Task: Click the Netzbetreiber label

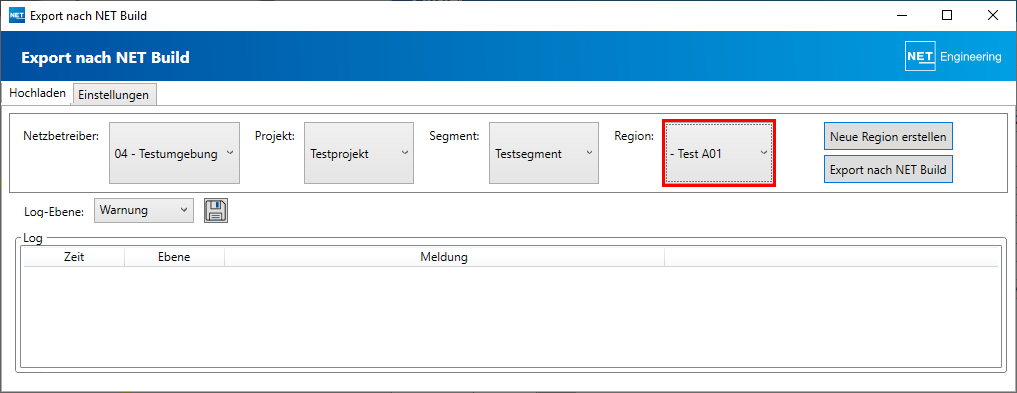Action: coord(61,136)
